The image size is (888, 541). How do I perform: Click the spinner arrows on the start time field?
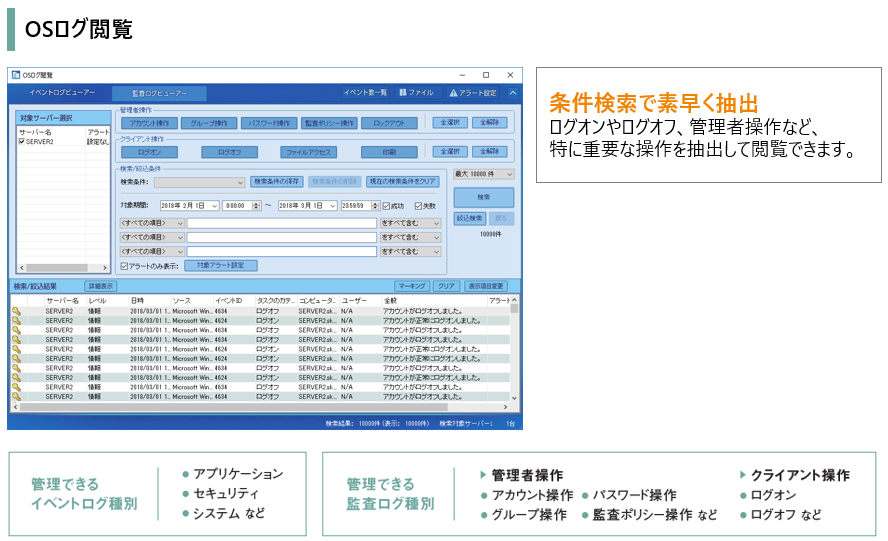(x=256, y=205)
